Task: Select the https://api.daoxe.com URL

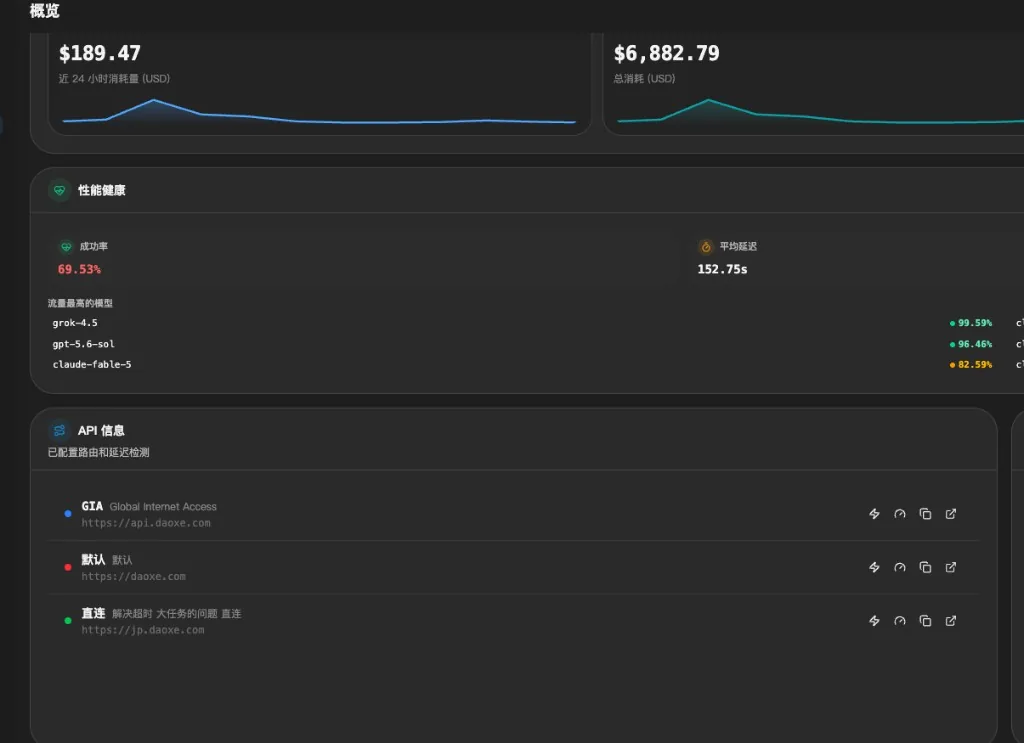Action: click(146, 523)
